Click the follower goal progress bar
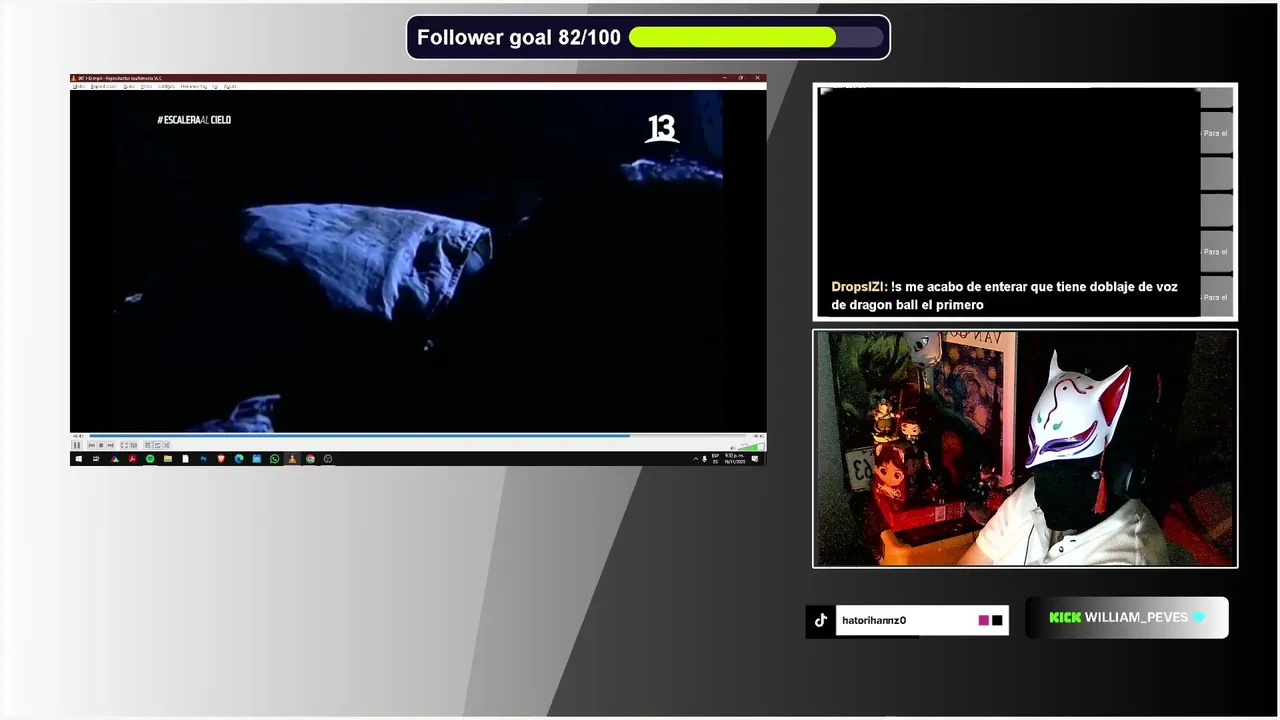Viewport: 1280px width, 720px height. [757, 38]
